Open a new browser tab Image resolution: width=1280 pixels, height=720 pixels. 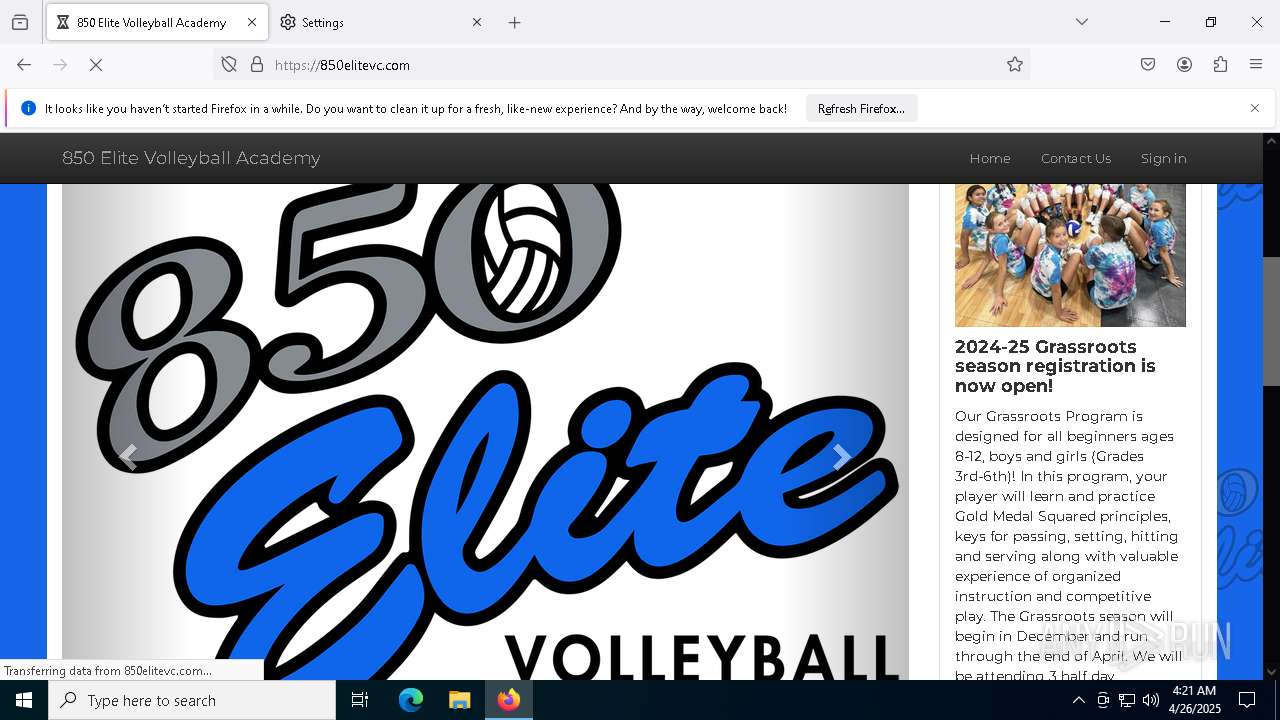coord(515,22)
